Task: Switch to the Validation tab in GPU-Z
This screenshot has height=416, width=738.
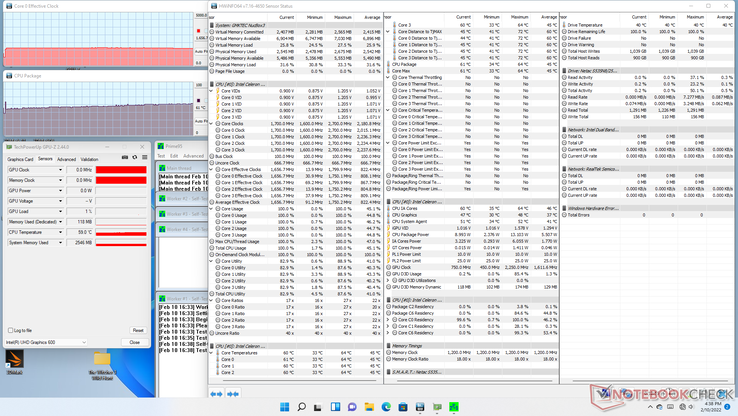Action: coord(89,159)
